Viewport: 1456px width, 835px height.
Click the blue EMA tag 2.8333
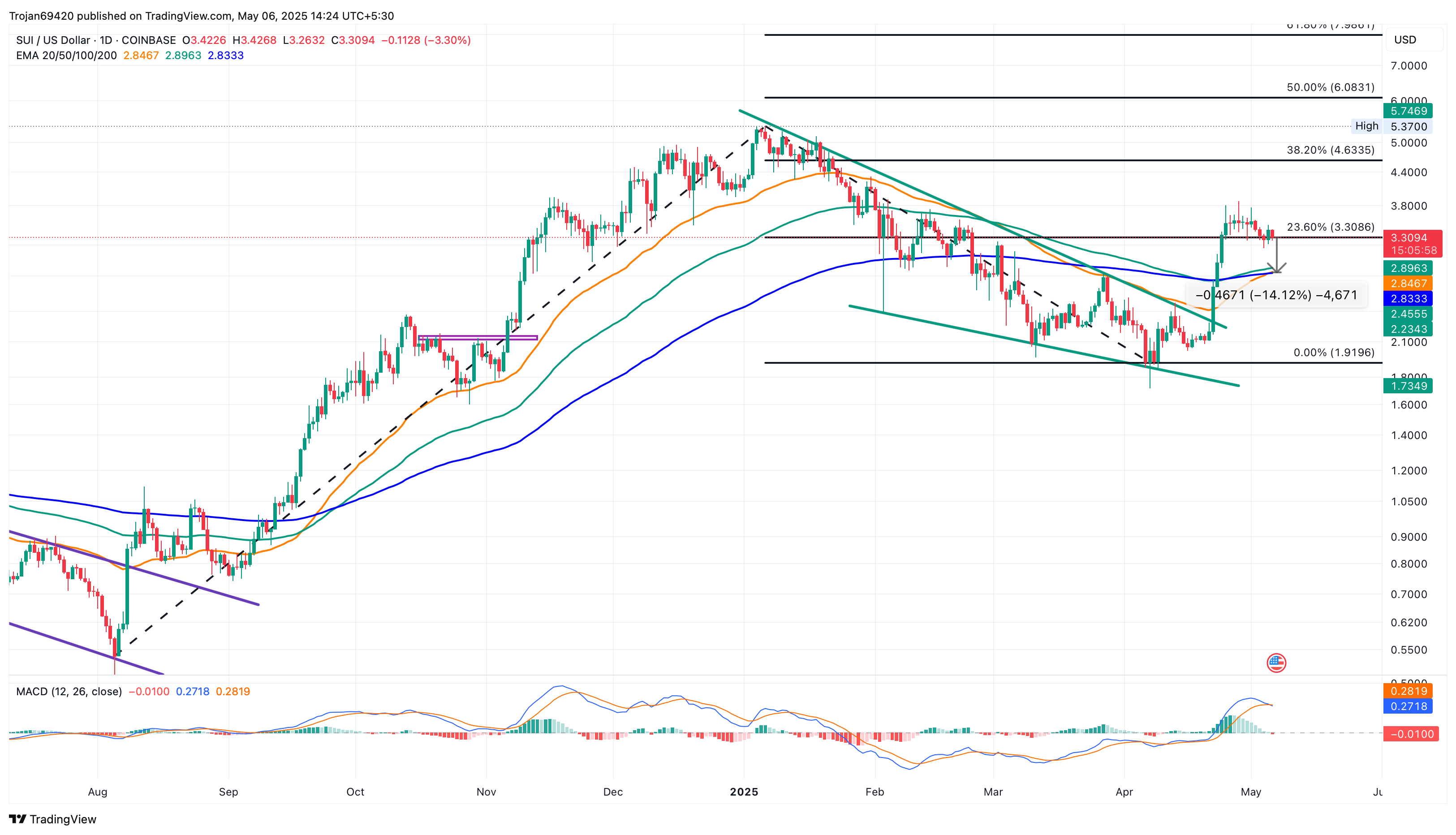coord(1408,298)
